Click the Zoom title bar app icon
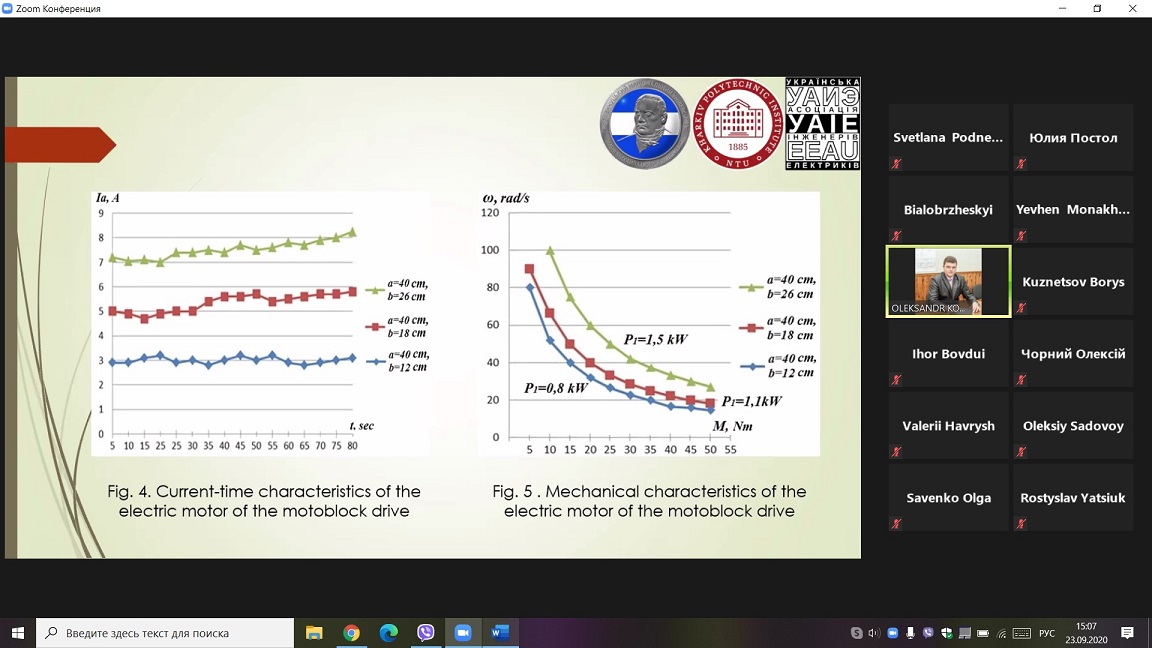Viewport: 1152px width, 648px height. 7,9
